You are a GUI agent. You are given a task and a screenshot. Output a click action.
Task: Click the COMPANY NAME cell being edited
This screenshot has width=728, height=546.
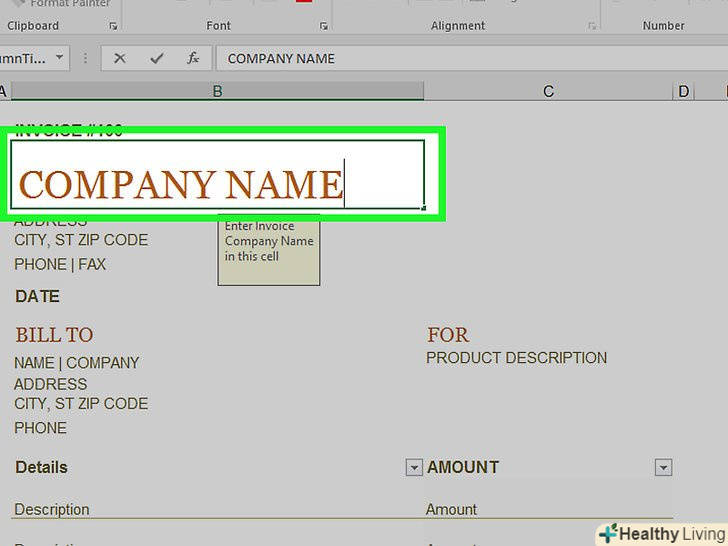(x=217, y=175)
